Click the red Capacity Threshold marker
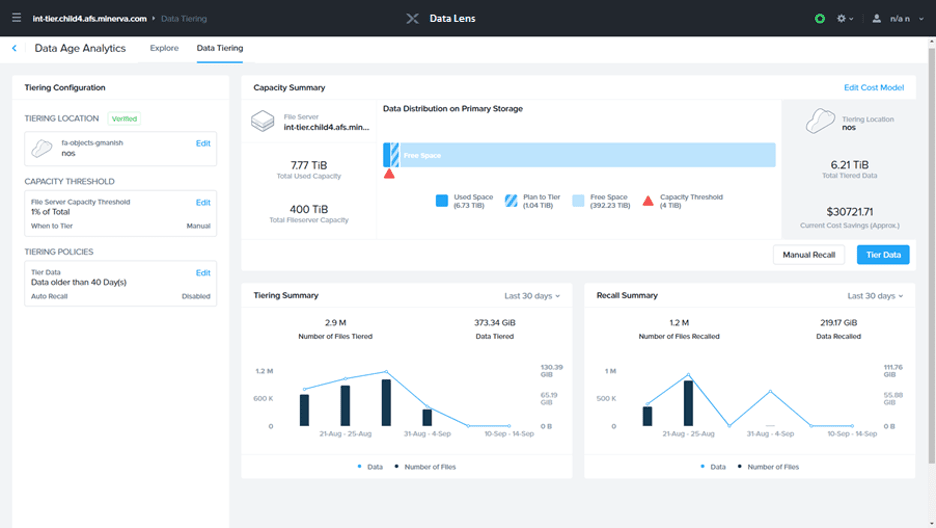Viewport: 936px width, 528px height. click(x=389, y=173)
